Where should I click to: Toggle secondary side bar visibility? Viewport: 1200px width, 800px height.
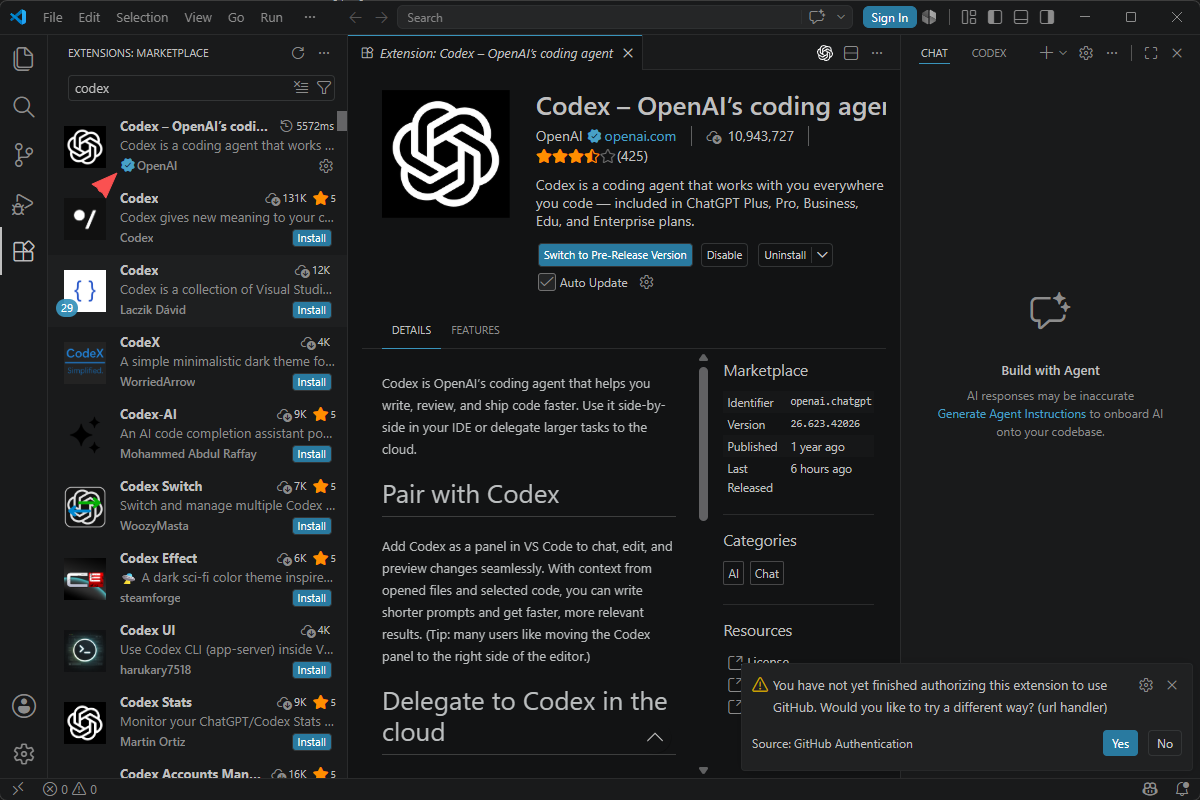coord(1046,17)
